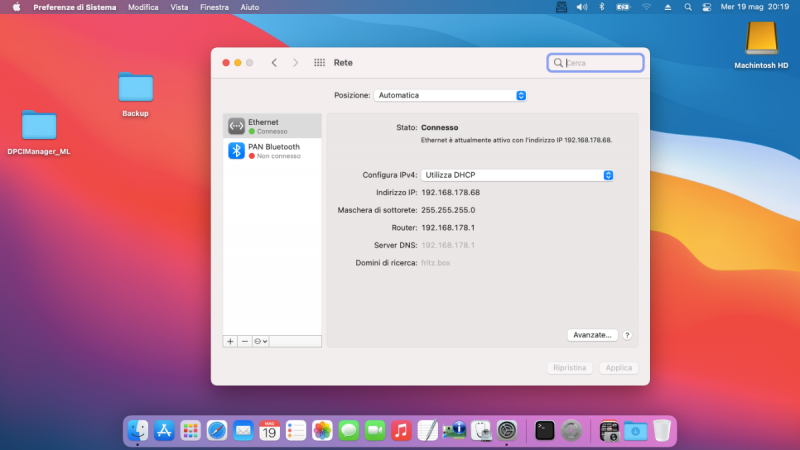
Task: Open the Configura IPv4 dropdown
Action: pos(517,175)
